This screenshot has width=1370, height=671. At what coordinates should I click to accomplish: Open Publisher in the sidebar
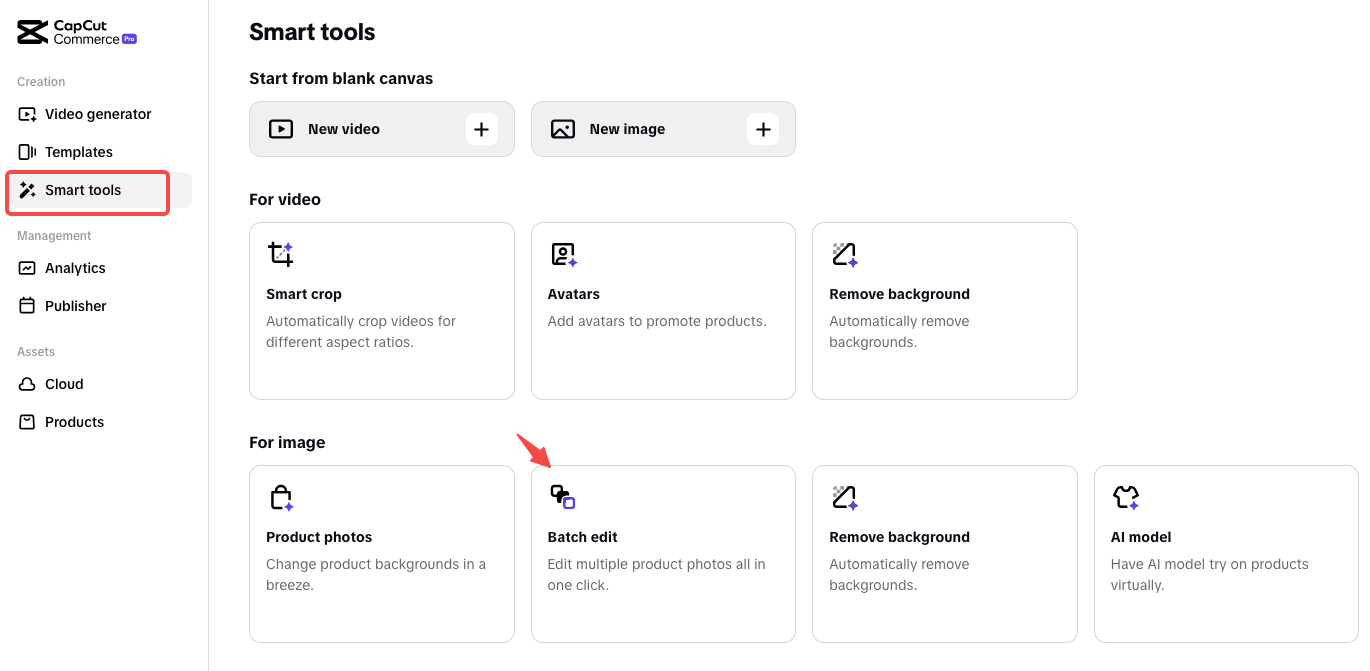pyautogui.click(x=99, y=306)
